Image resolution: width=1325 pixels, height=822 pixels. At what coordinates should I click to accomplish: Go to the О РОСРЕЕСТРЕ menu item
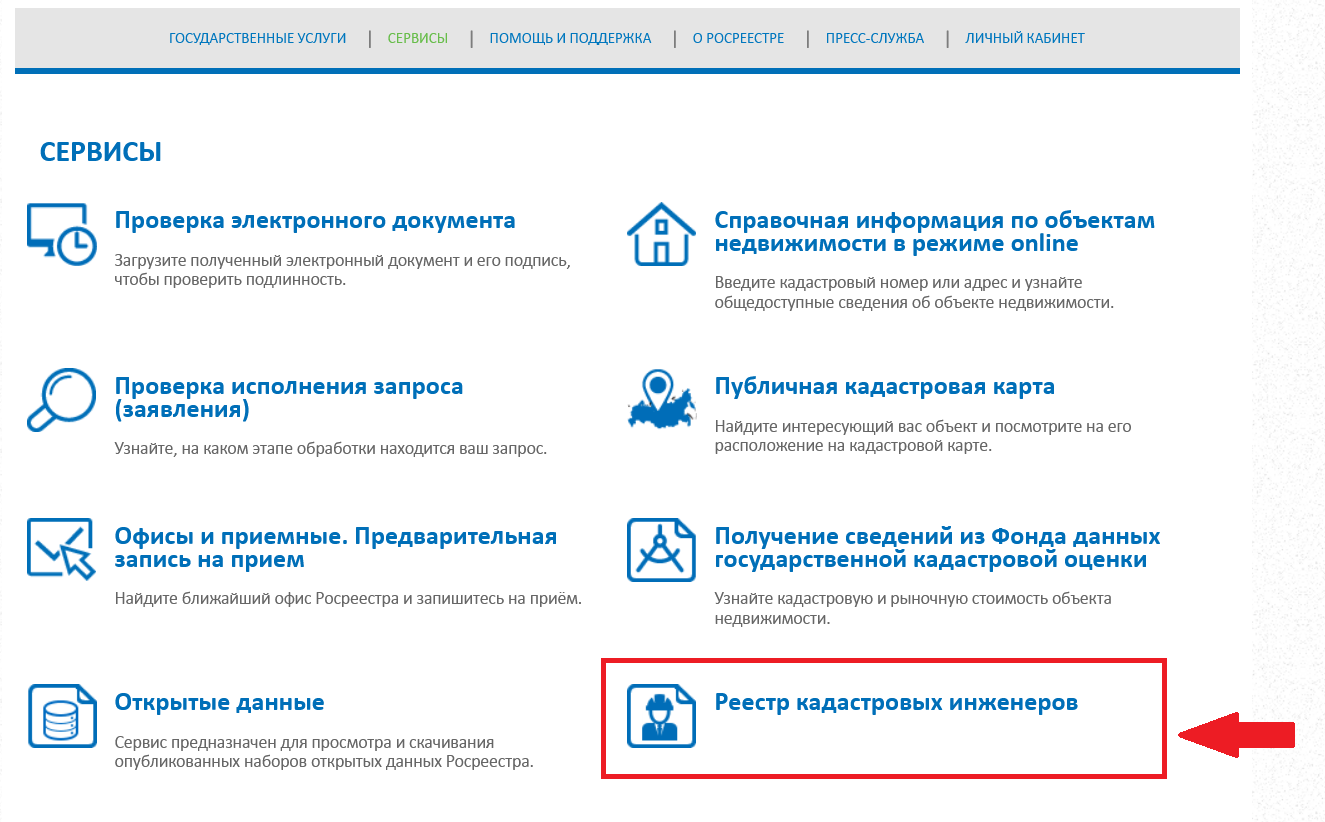click(x=738, y=38)
